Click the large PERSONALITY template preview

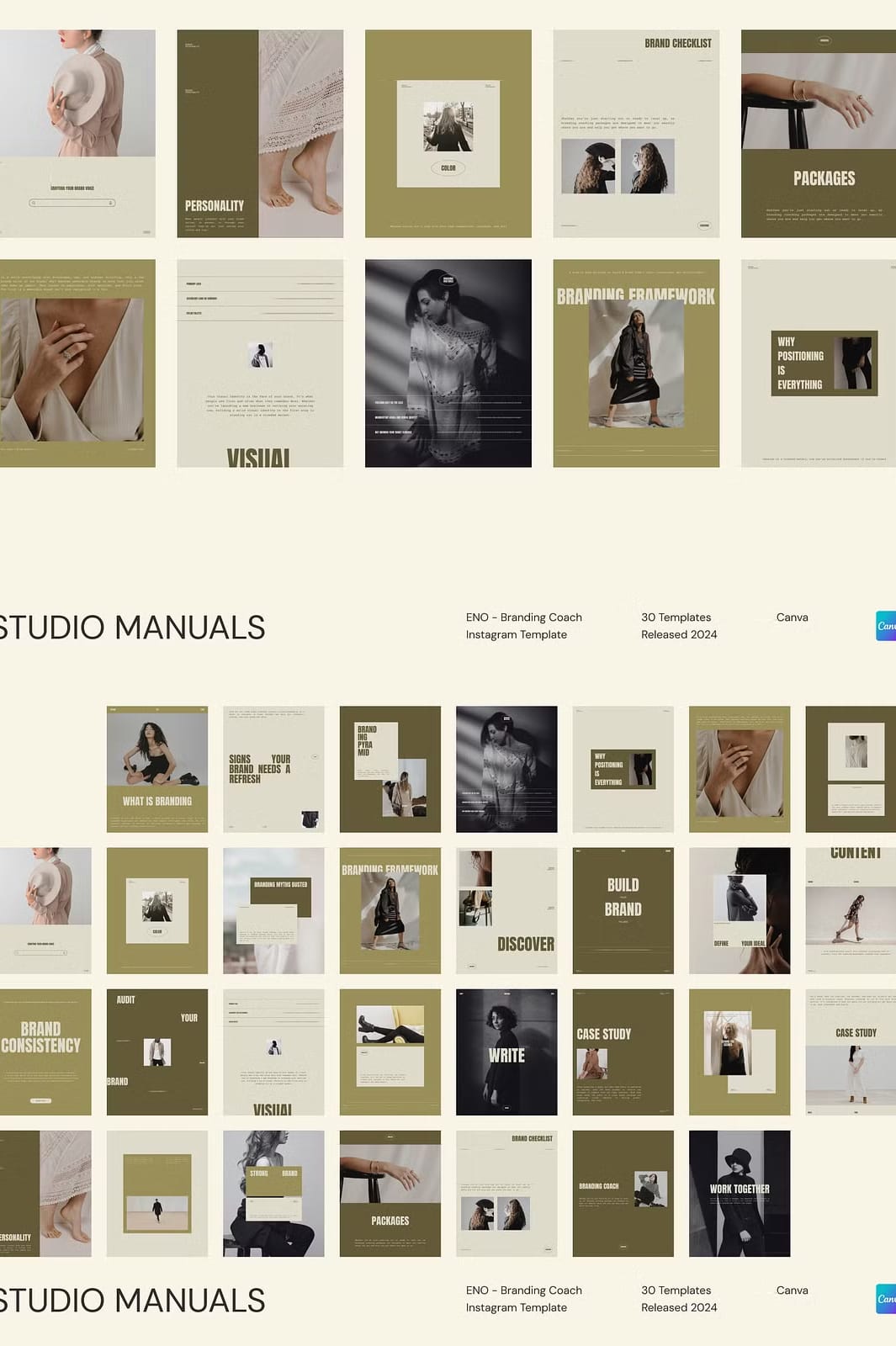coord(259,134)
